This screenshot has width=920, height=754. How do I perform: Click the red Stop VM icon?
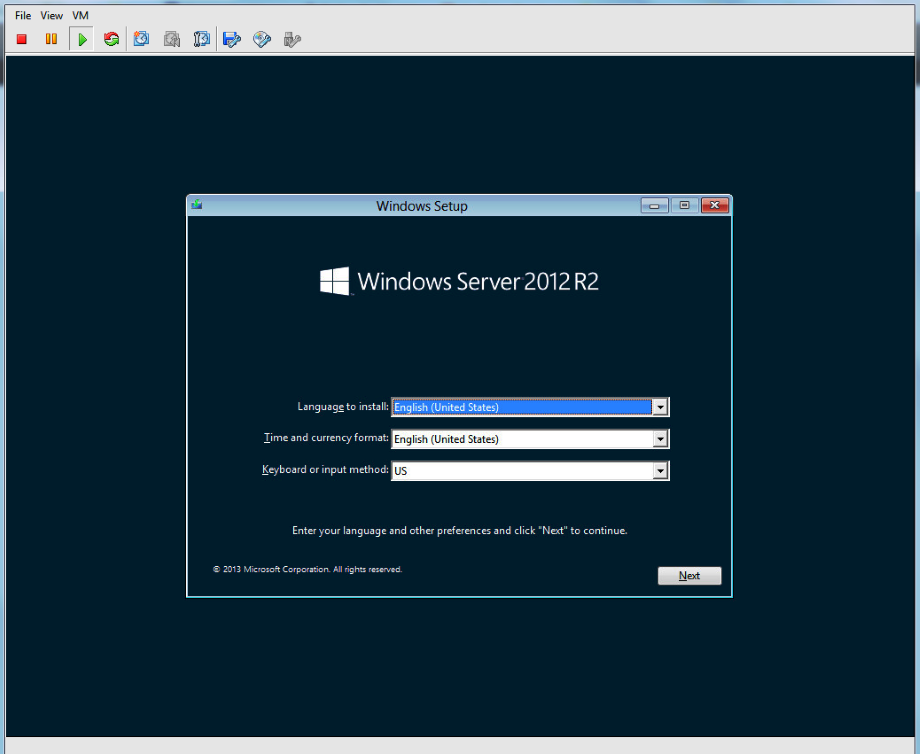coord(22,39)
